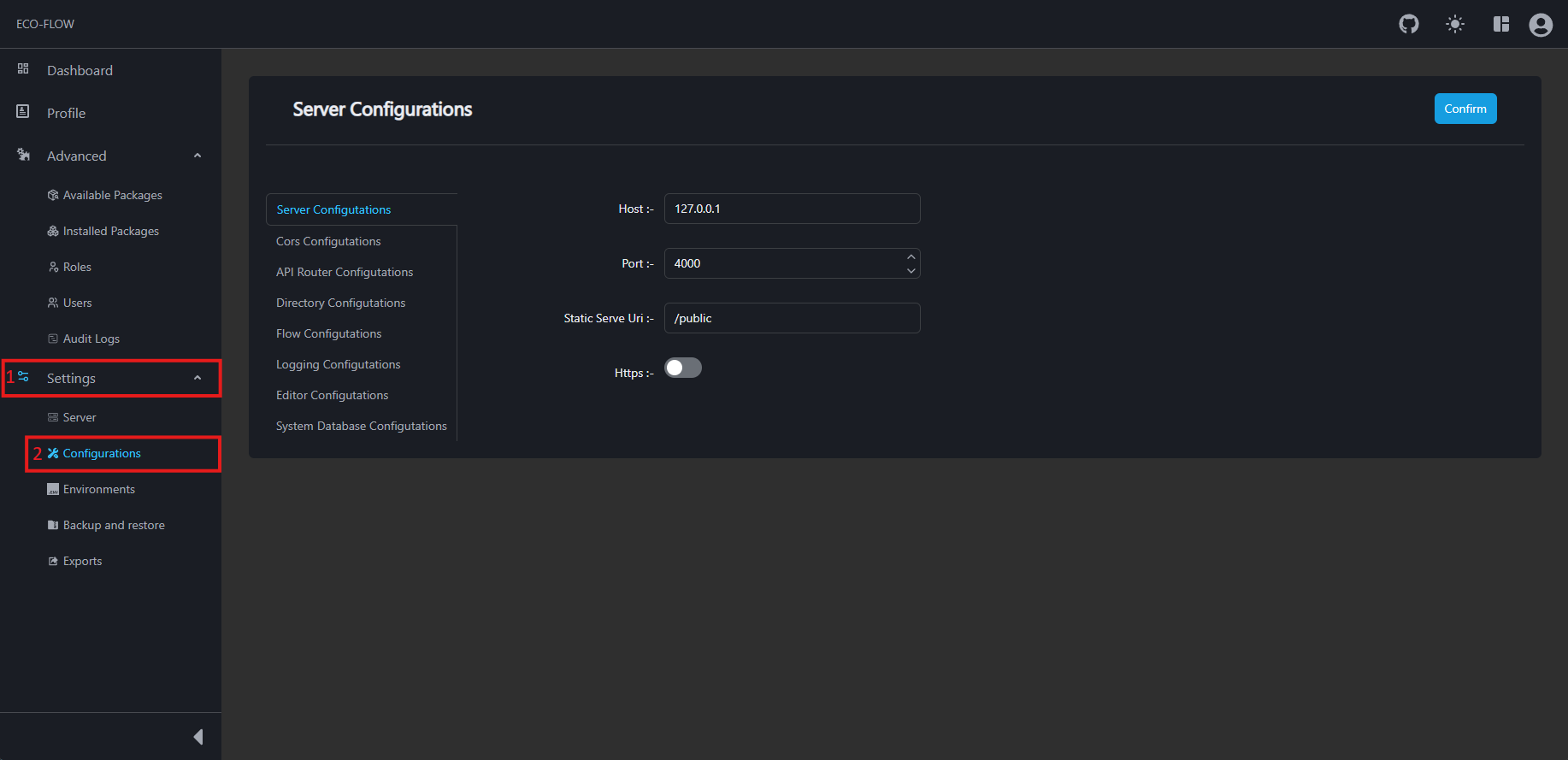This screenshot has height=760, width=1568.
Task: Click the Configurations tools icon
Action: [53, 453]
